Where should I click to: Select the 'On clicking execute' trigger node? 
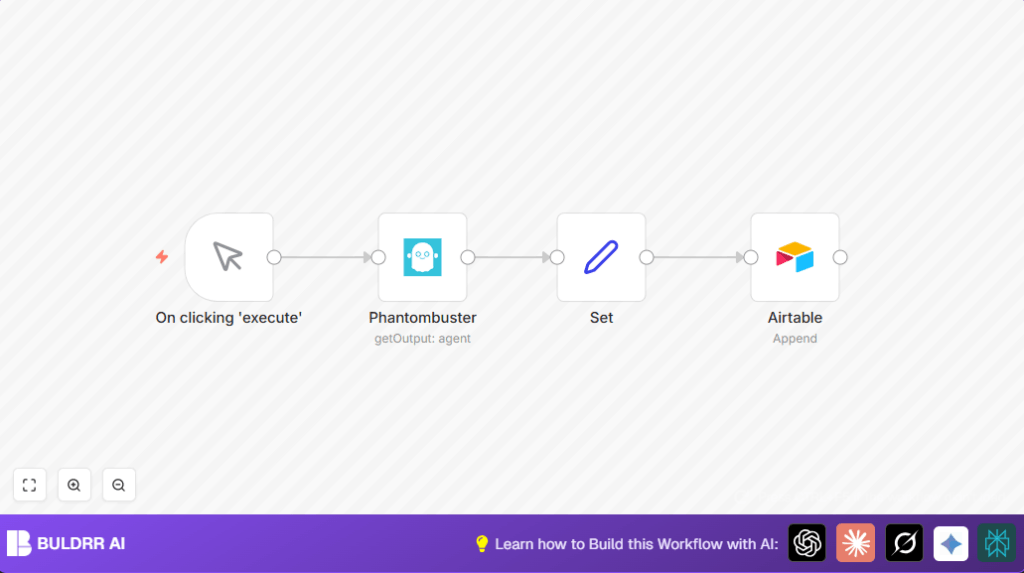[229, 257]
